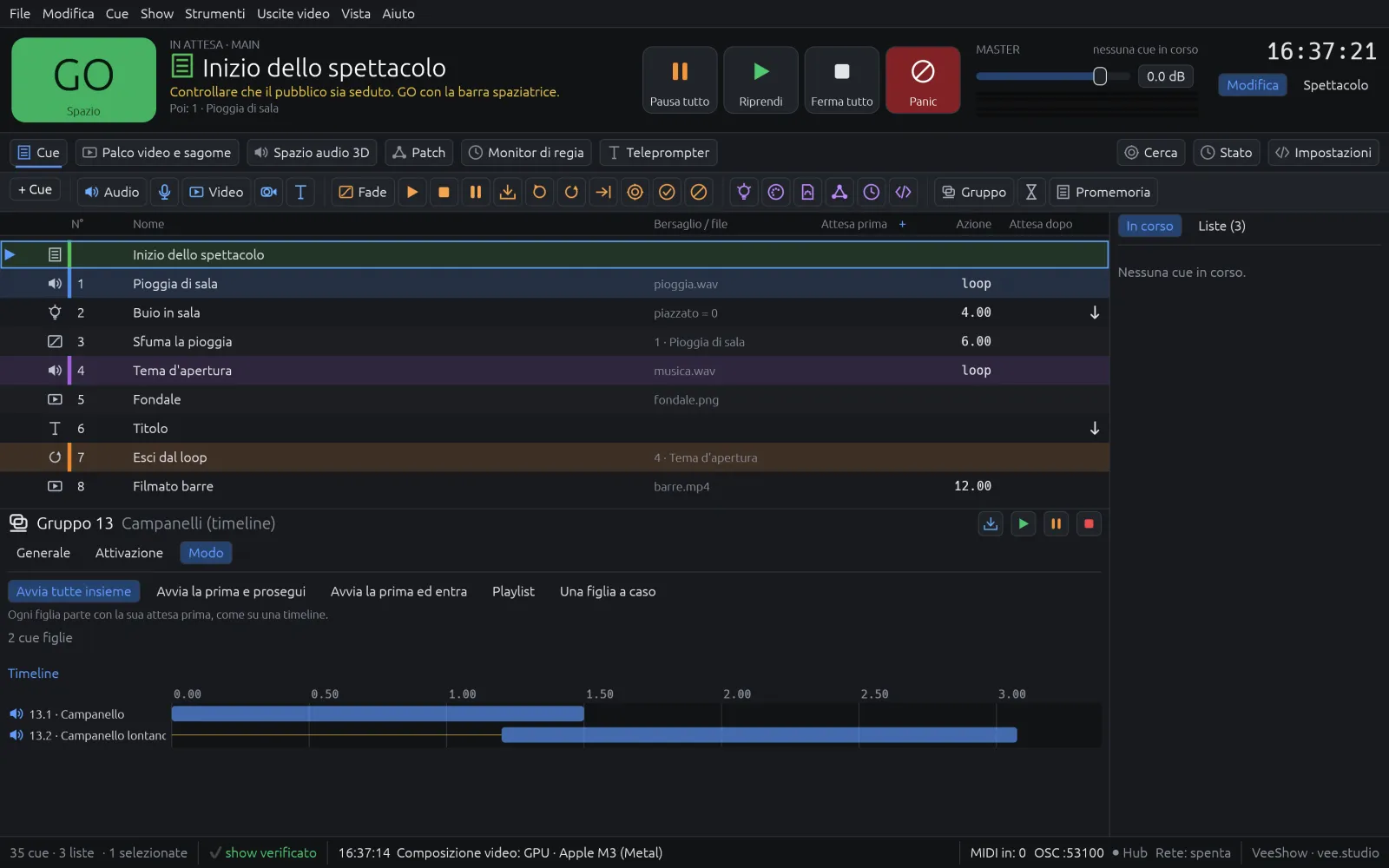
Task: Add a load cue with the download-tray icon
Action: point(508,192)
